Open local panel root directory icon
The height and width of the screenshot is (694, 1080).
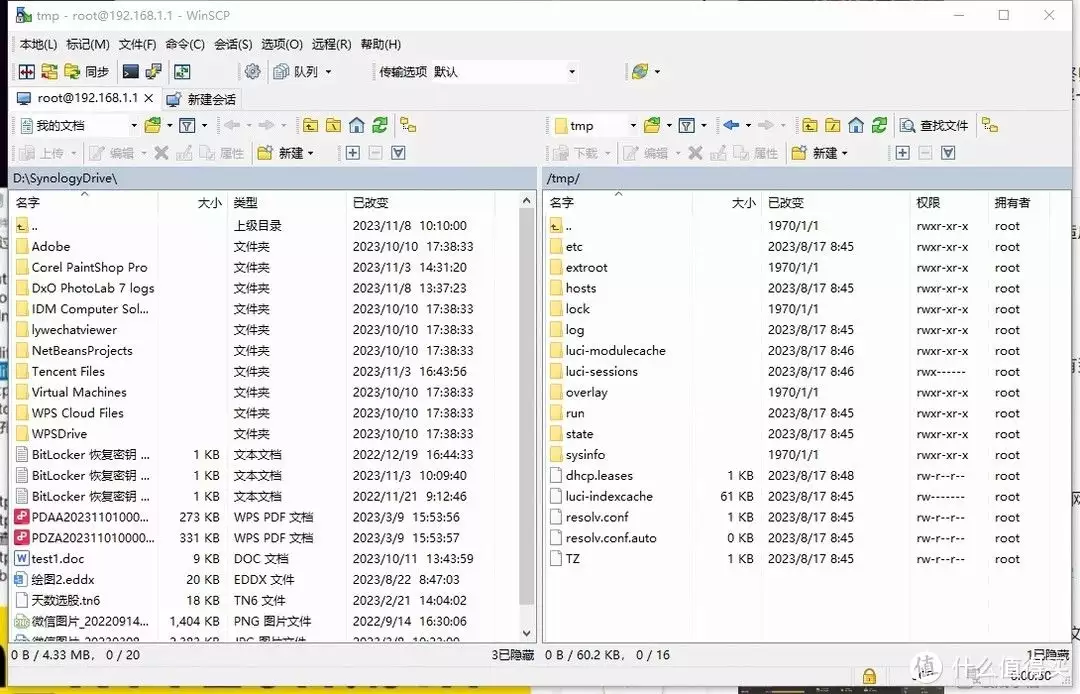tap(334, 125)
